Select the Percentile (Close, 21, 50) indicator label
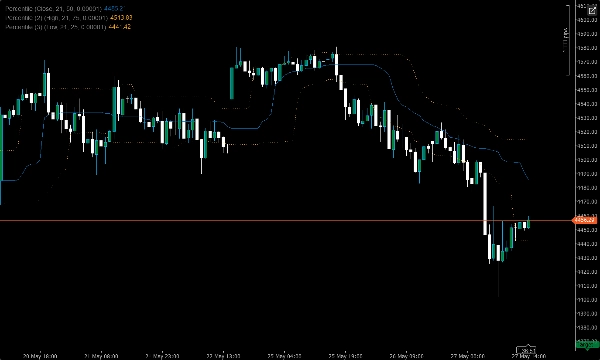The image size is (600, 360). click(54, 8)
